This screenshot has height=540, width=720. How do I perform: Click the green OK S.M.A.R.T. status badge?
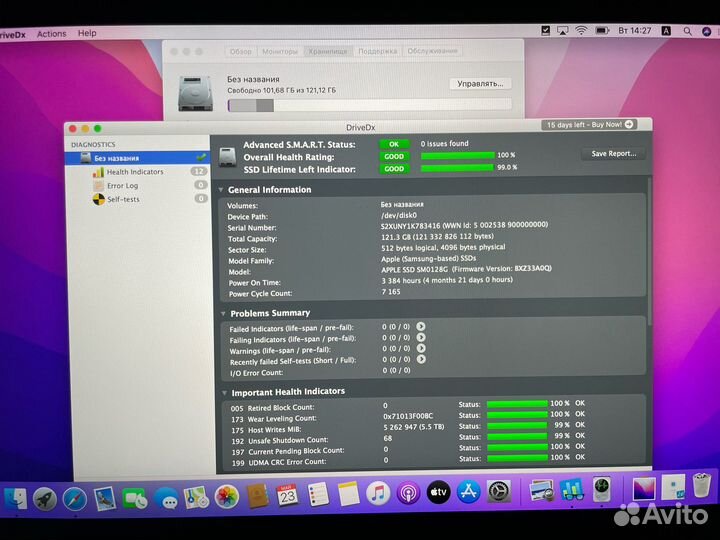point(394,144)
